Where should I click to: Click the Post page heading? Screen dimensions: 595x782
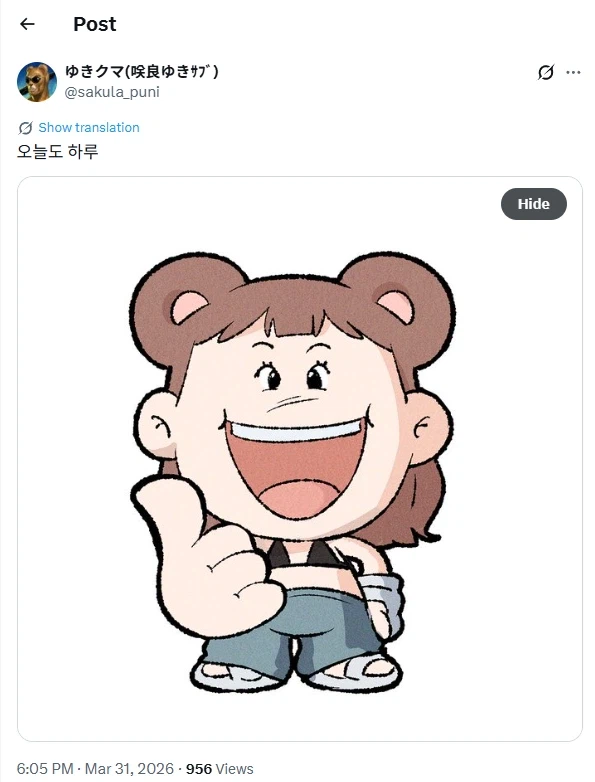click(x=94, y=24)
